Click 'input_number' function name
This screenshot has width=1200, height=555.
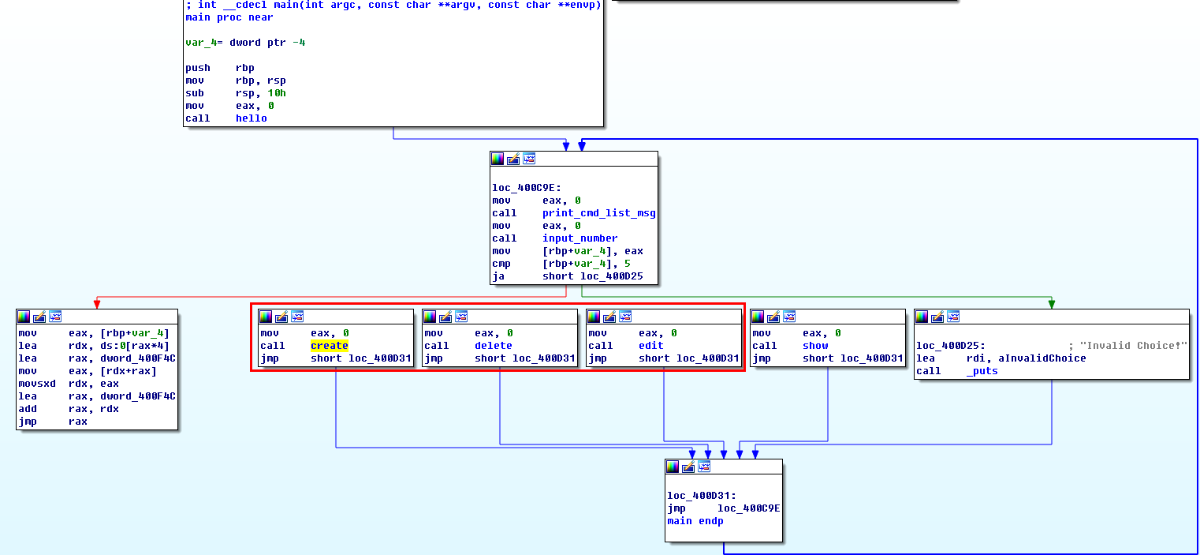[580, 238]
